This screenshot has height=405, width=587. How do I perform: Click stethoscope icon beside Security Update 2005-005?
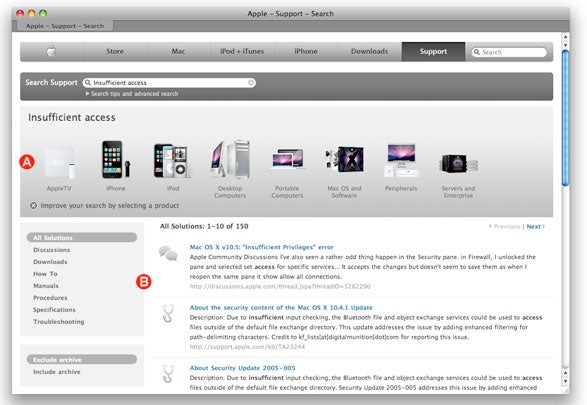coord(168,374)
